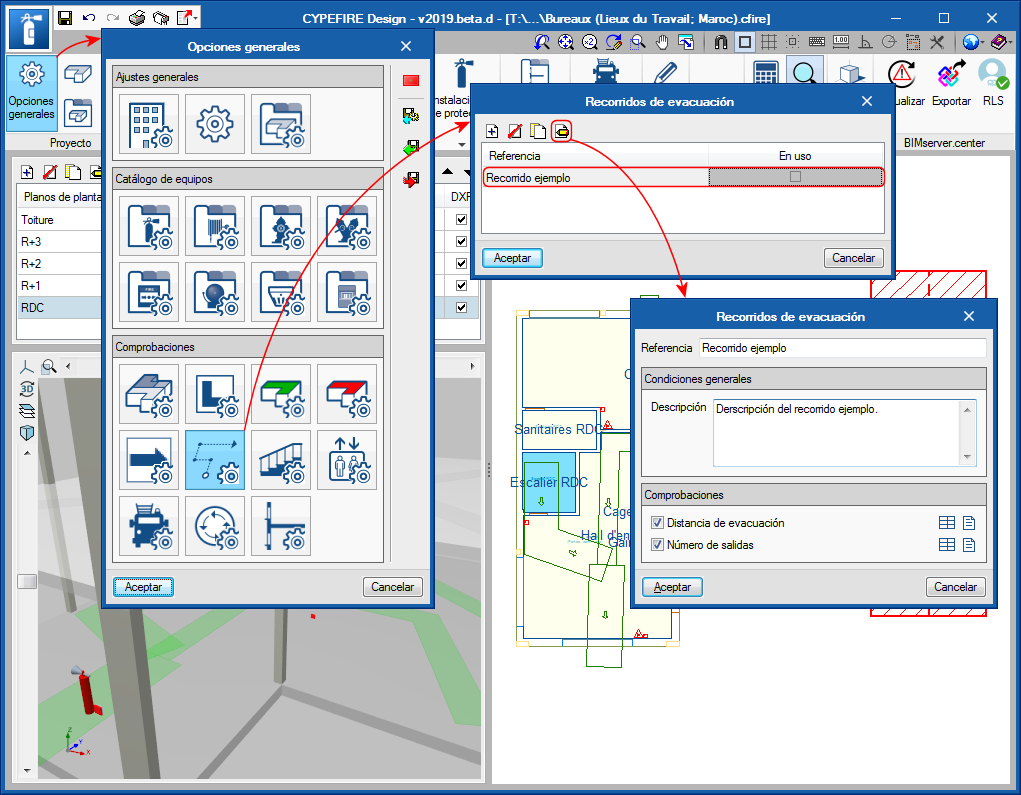Select the hand pan tool
1021x795 pixels.
coord(662,42)
